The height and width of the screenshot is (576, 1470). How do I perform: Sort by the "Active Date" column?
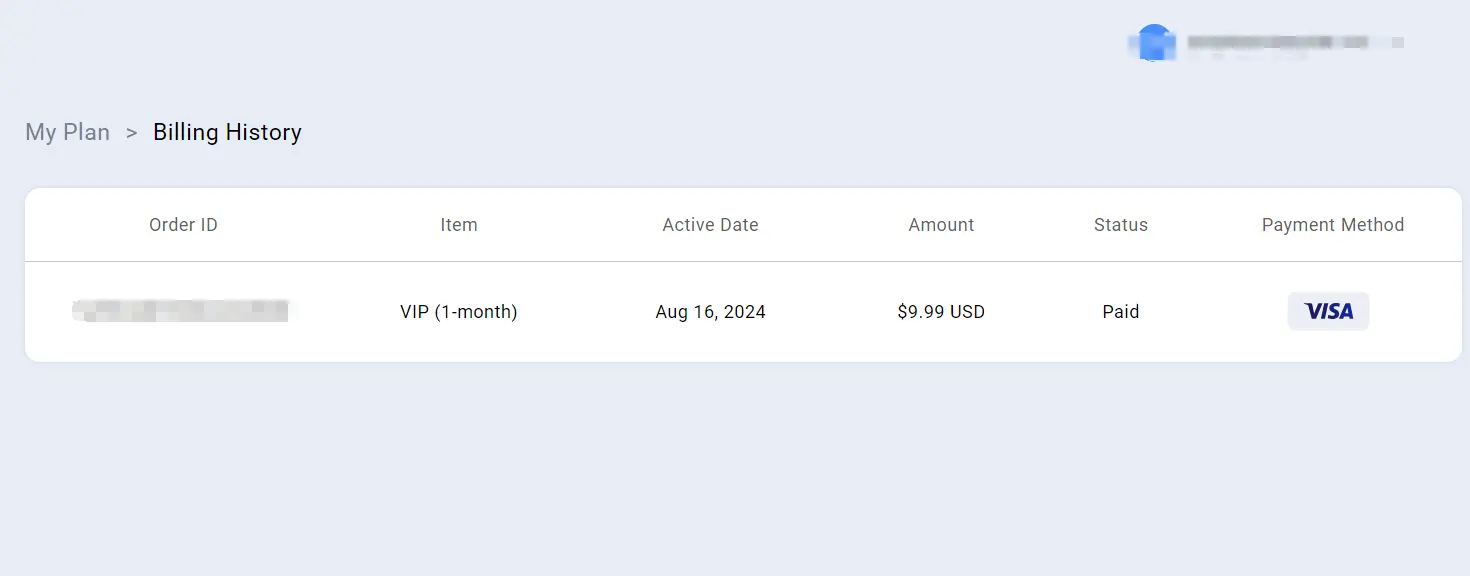[710, 225]
